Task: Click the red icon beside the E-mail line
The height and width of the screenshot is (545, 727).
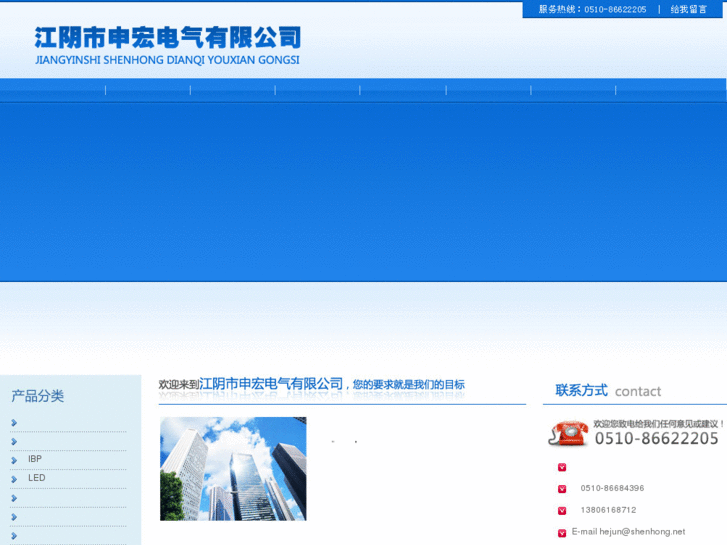Action: [x=562, y=533]
